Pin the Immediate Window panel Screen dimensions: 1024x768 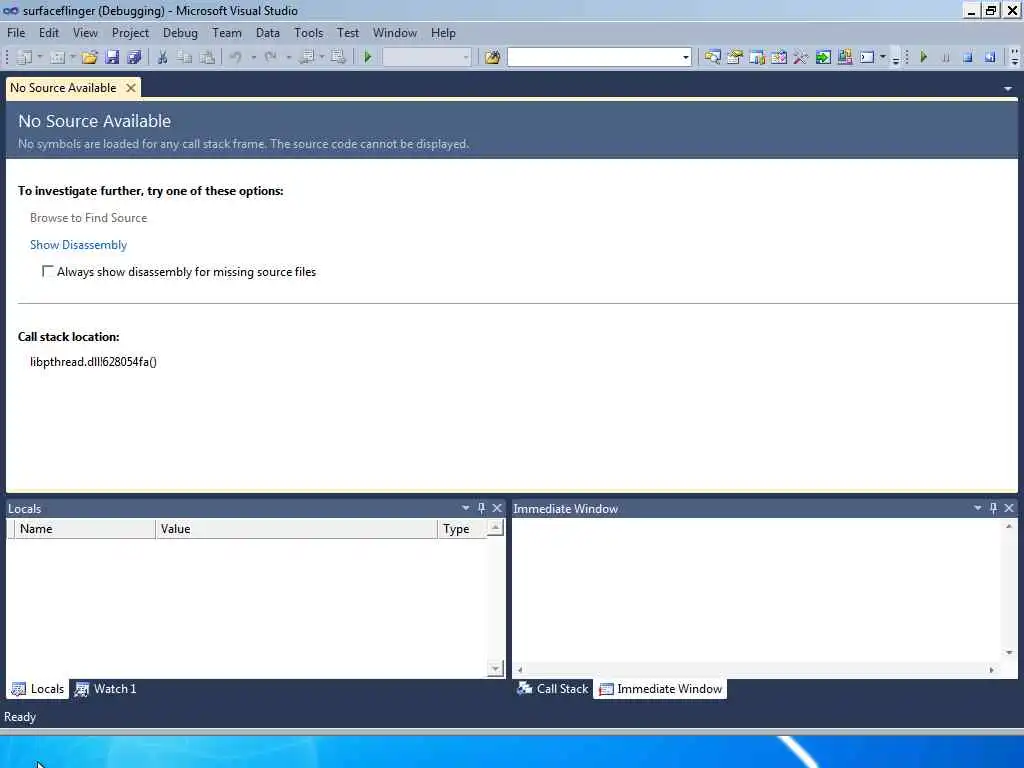(x=993, y=508)
